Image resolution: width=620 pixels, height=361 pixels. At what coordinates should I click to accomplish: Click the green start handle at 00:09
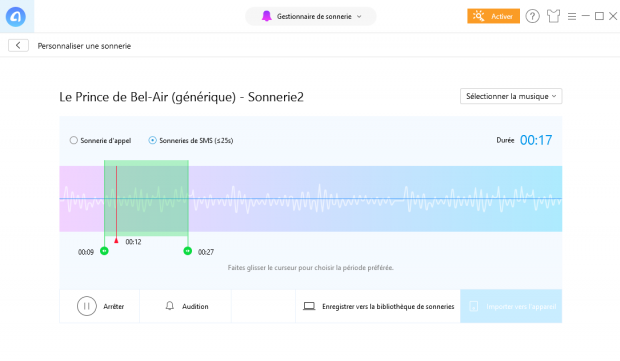tap(104, 251)
